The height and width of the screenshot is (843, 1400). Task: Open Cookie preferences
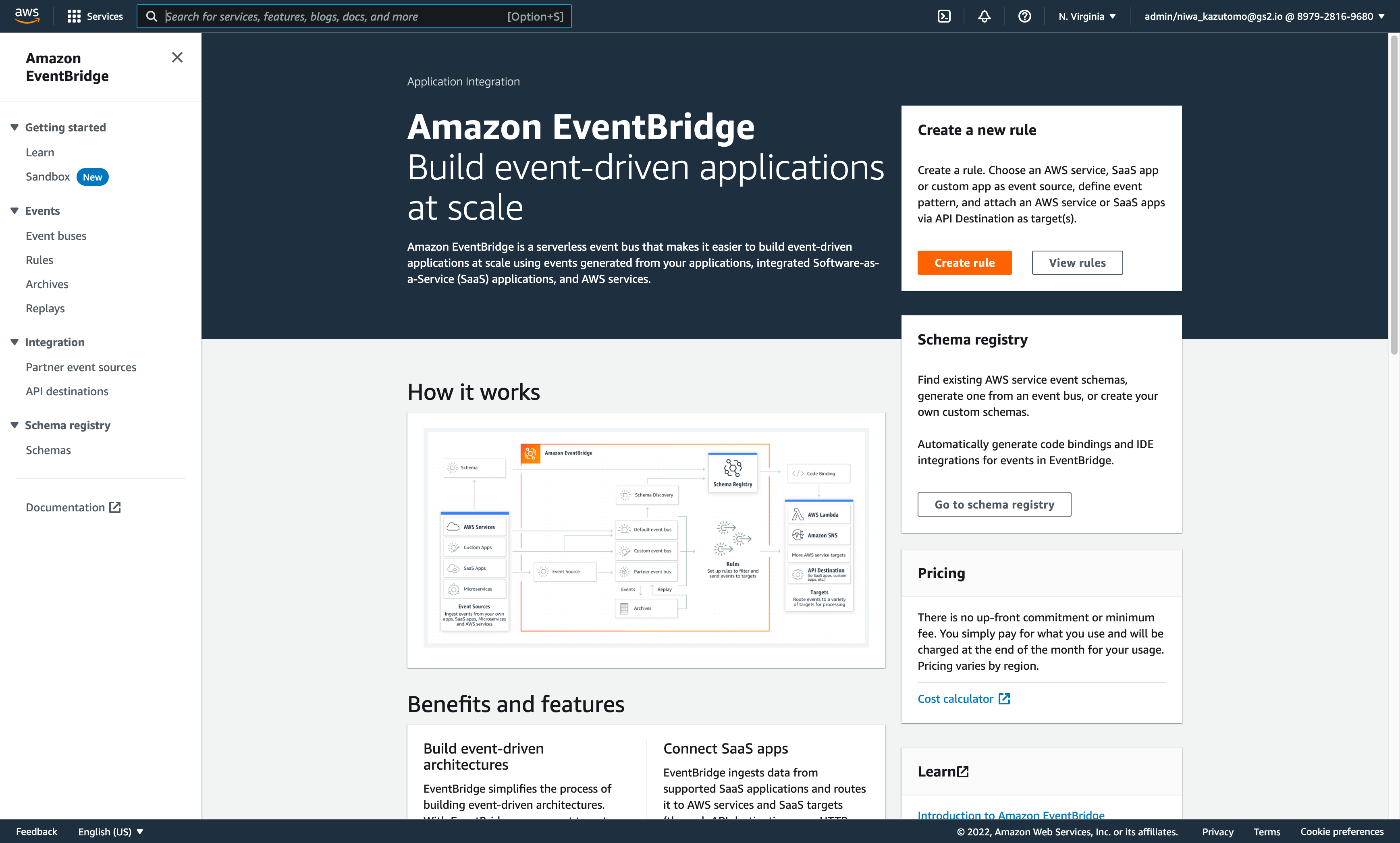[1342, 832]
